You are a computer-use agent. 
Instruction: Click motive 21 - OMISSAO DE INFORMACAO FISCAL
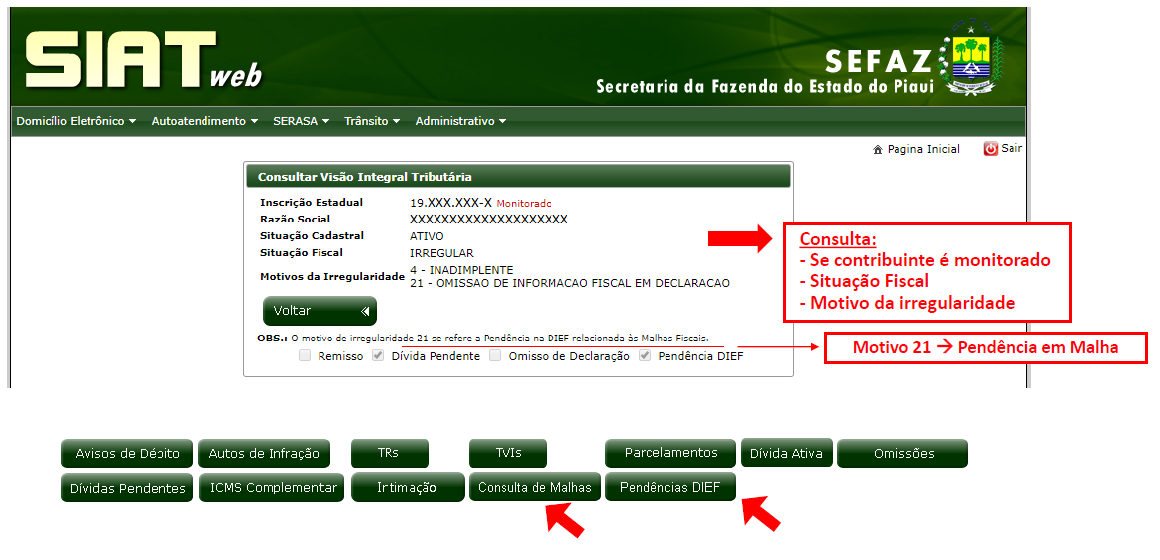[x=570, y=283]
